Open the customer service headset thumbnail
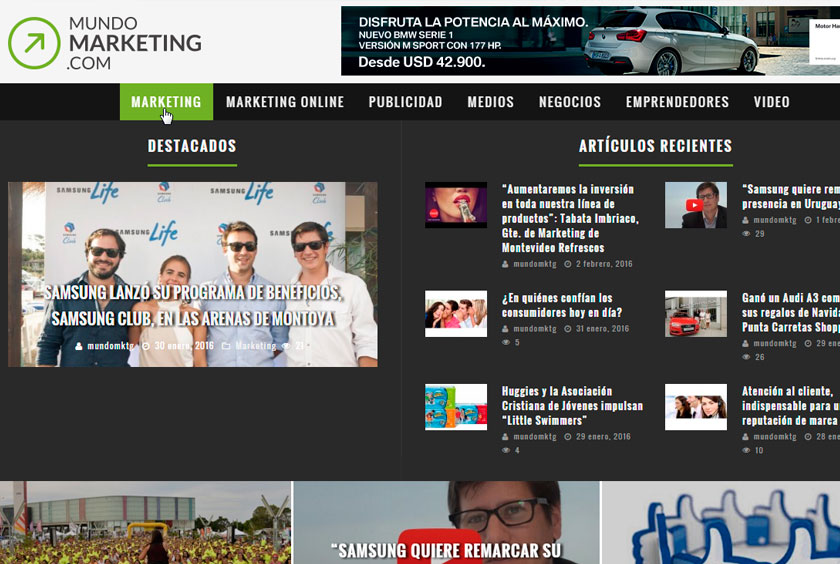 coord(696,407)
